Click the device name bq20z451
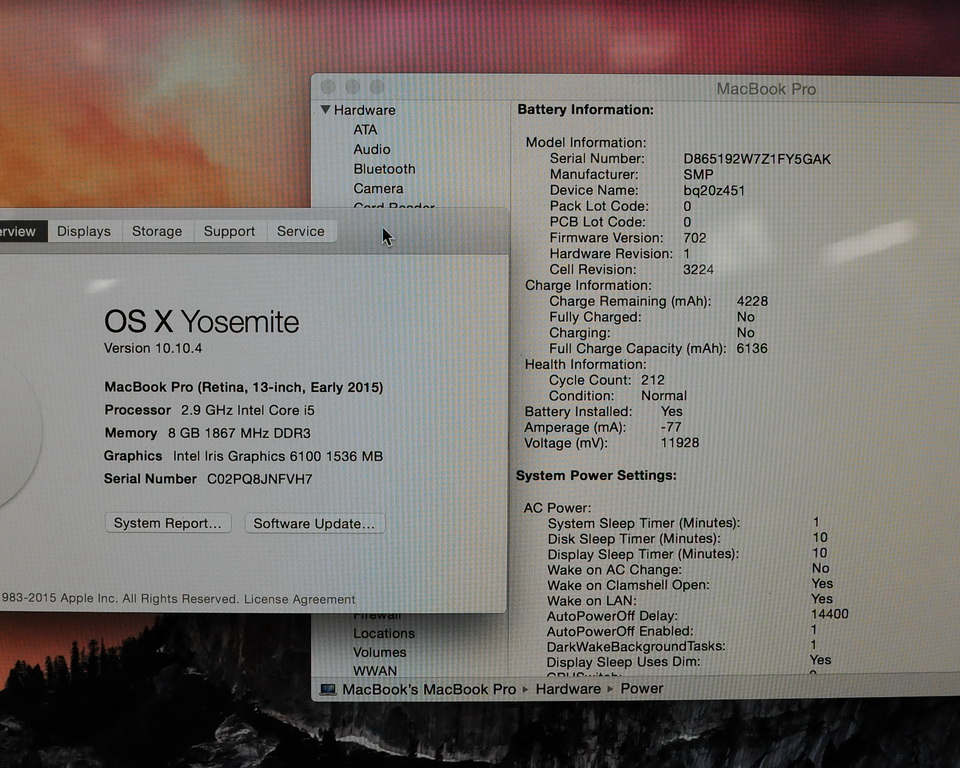Image resolution: width=960 pixels, height=768 pixels. click(714, 190)
